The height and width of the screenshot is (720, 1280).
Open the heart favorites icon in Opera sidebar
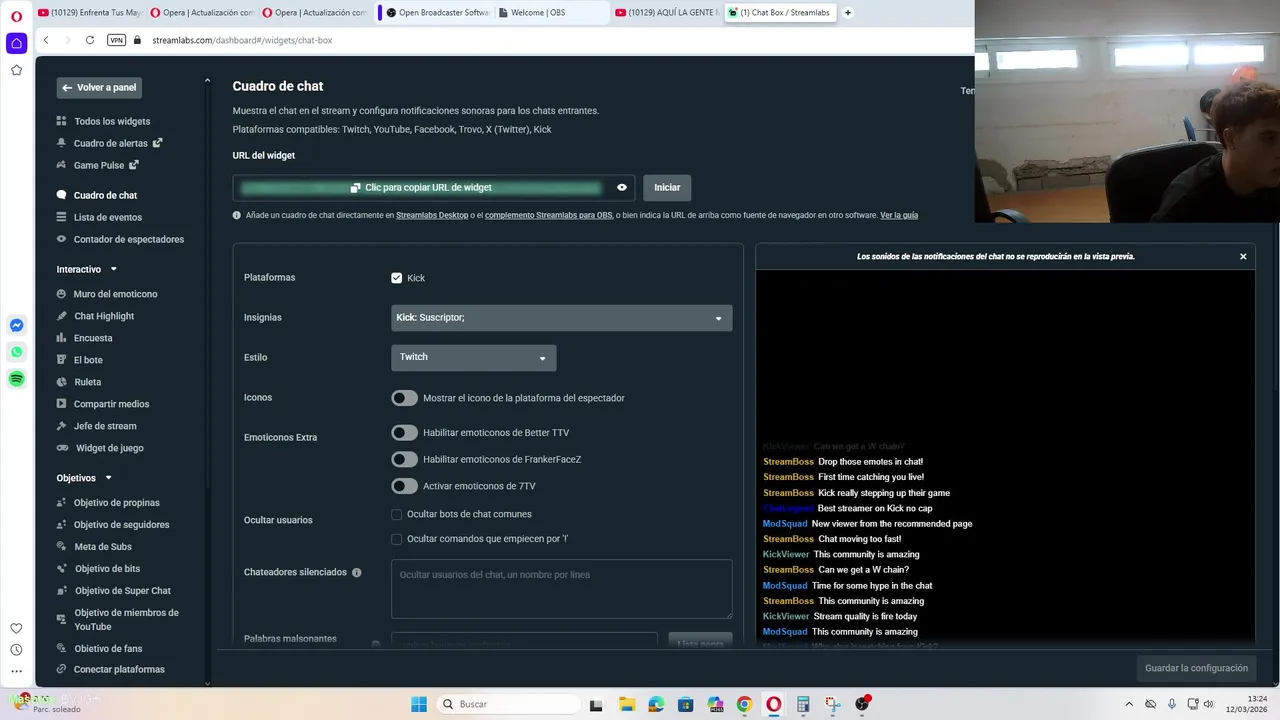tap(16, 628)
